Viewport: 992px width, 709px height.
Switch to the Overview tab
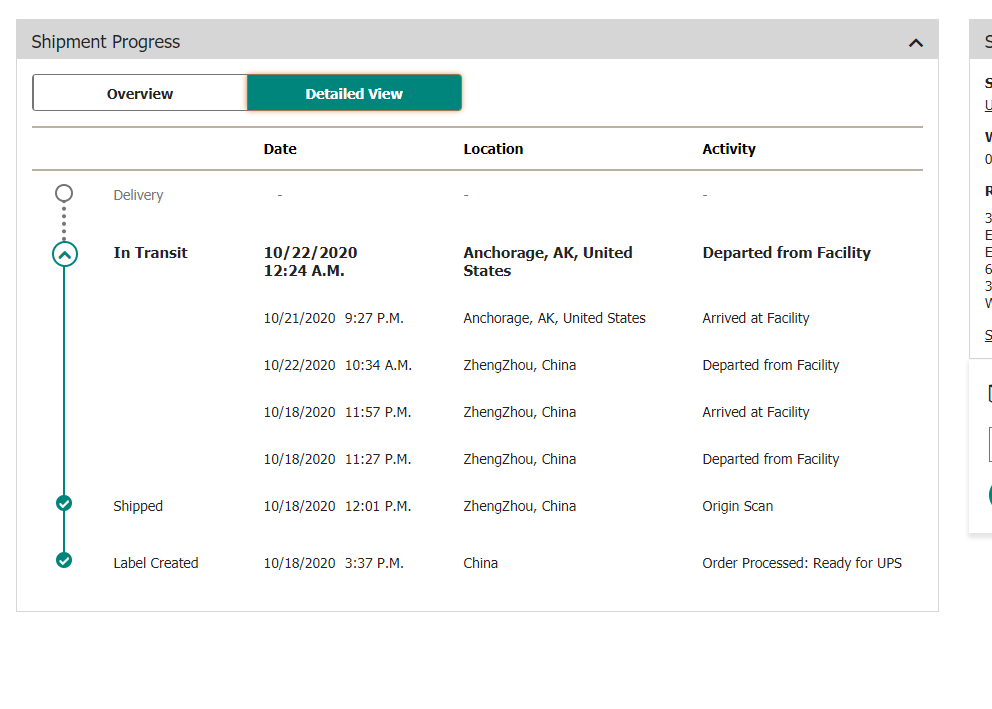point(140,94)
